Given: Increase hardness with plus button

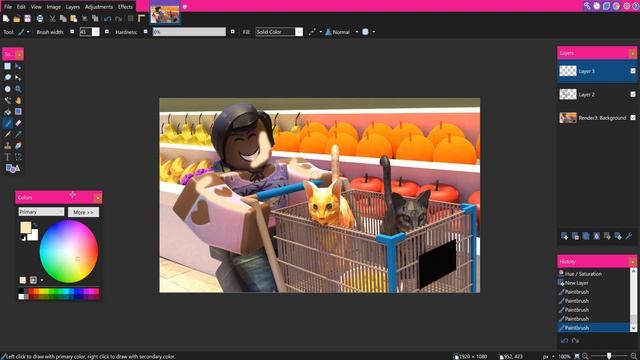Looking at the screenshot, I should pyautogui.click(x=233, y=32).
